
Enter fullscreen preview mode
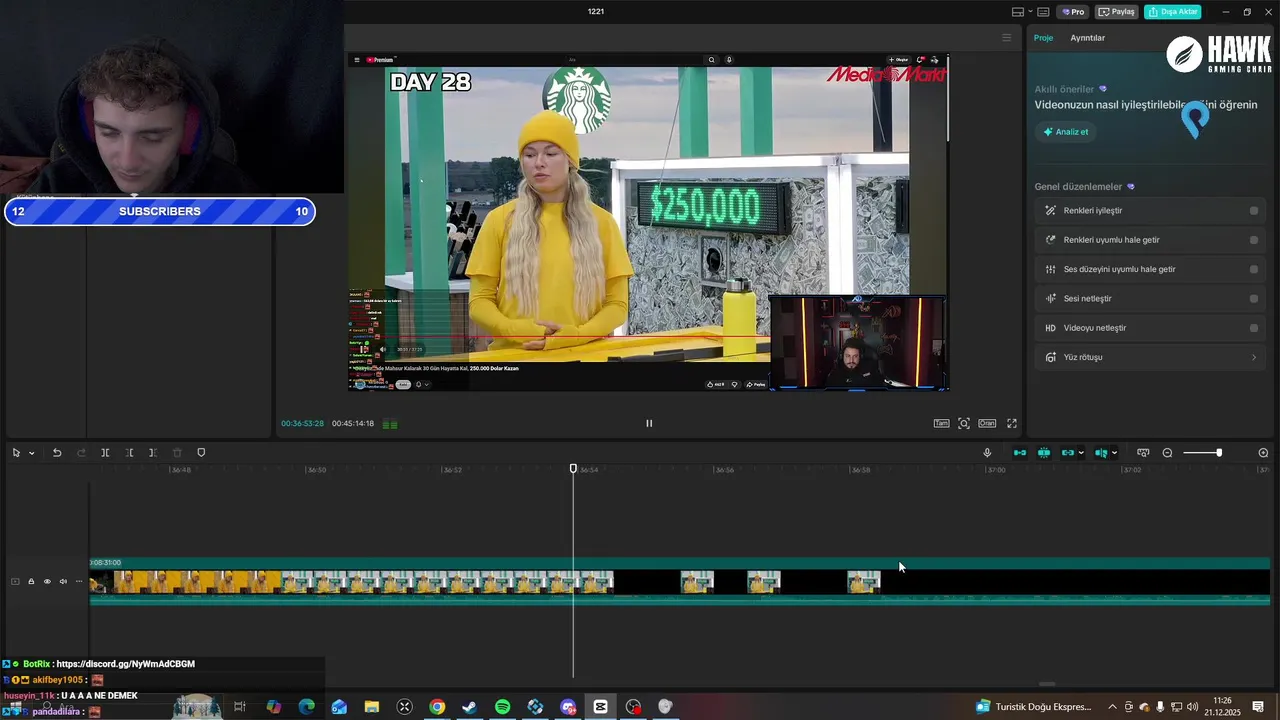coord(1012,423)
